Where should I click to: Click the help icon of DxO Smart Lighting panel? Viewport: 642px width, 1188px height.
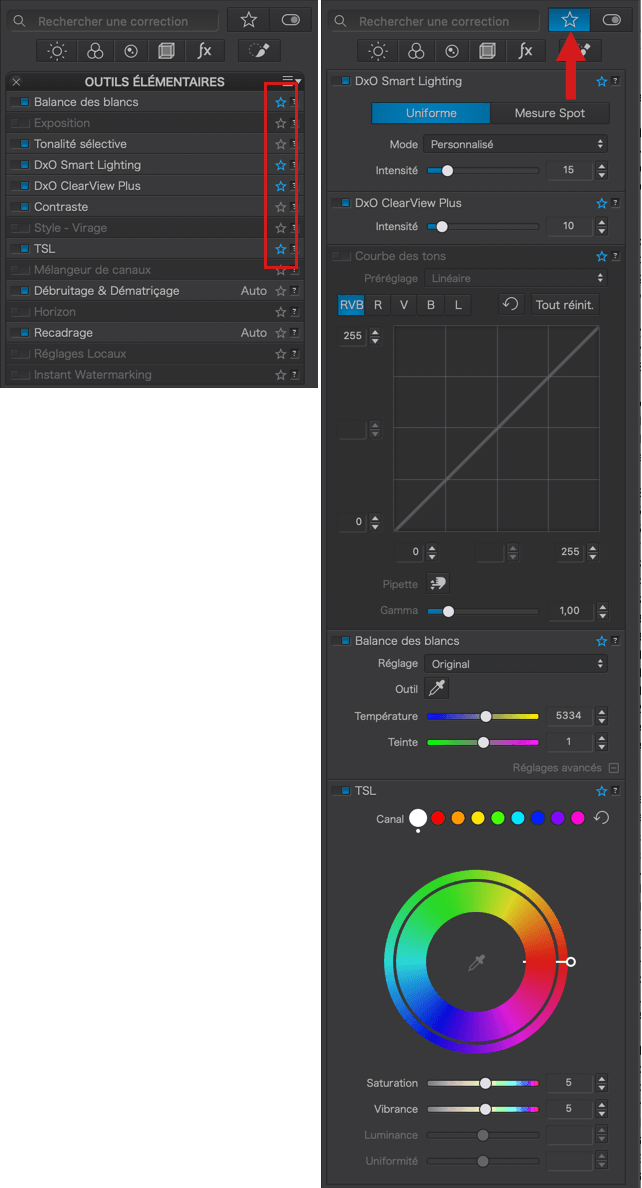(x=615, y=81)
